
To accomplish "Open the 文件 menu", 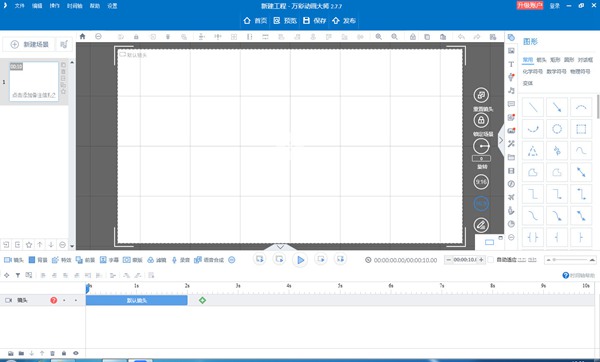I will [x=20, y=6].
